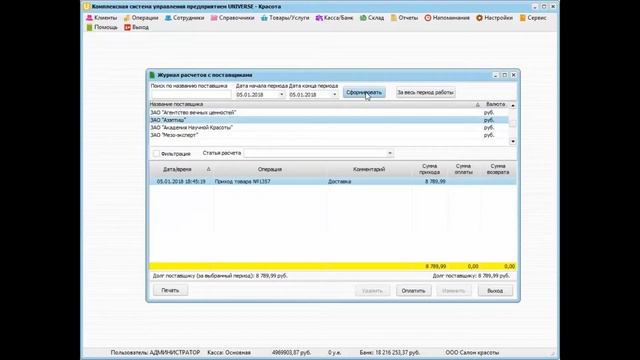
Task: Open the period start date dropdown
Action: click(281, 95)
